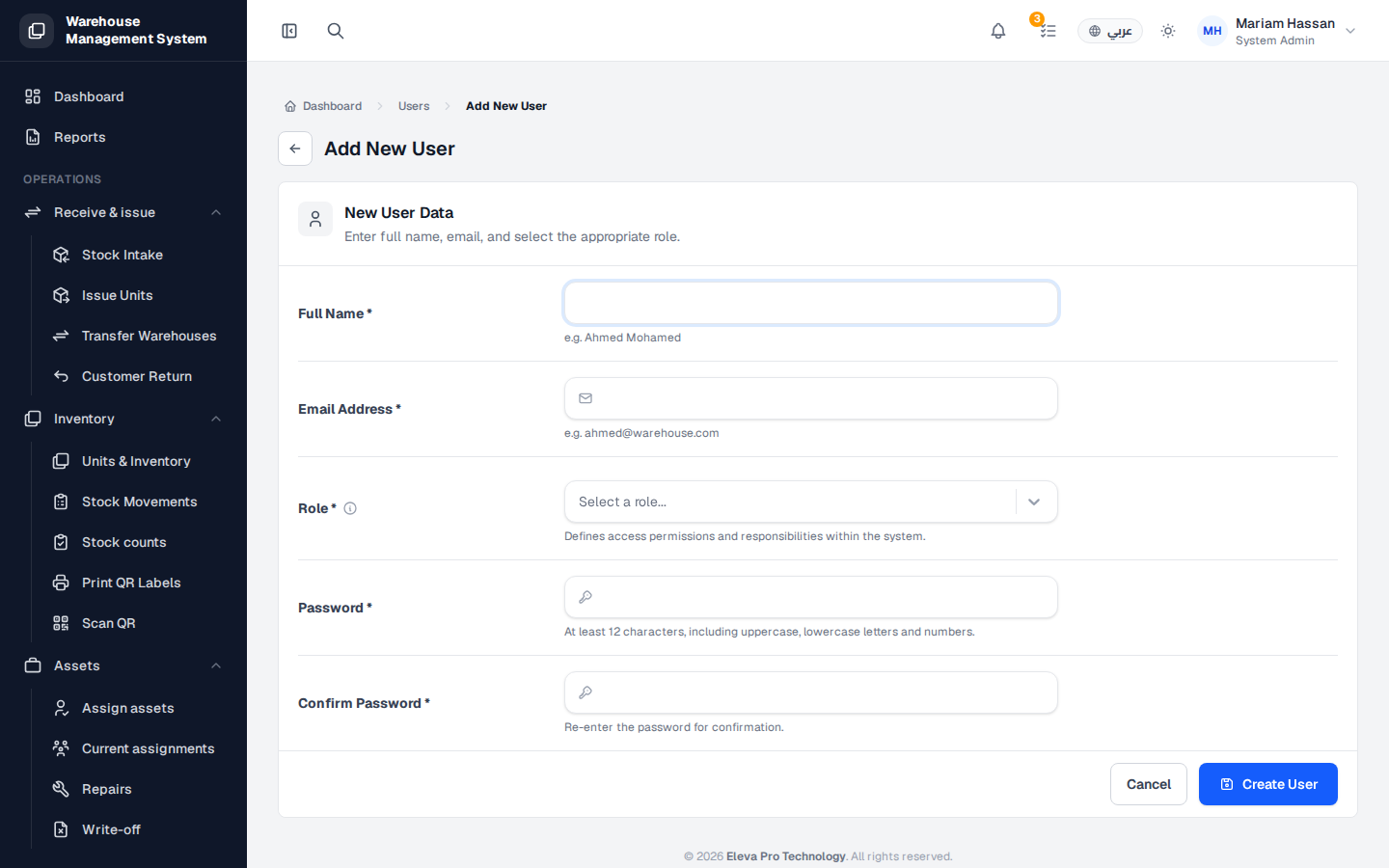The width and height of the screenshot is (1389, 868).
Task: Open Write-off page
Action: point(139,829)
